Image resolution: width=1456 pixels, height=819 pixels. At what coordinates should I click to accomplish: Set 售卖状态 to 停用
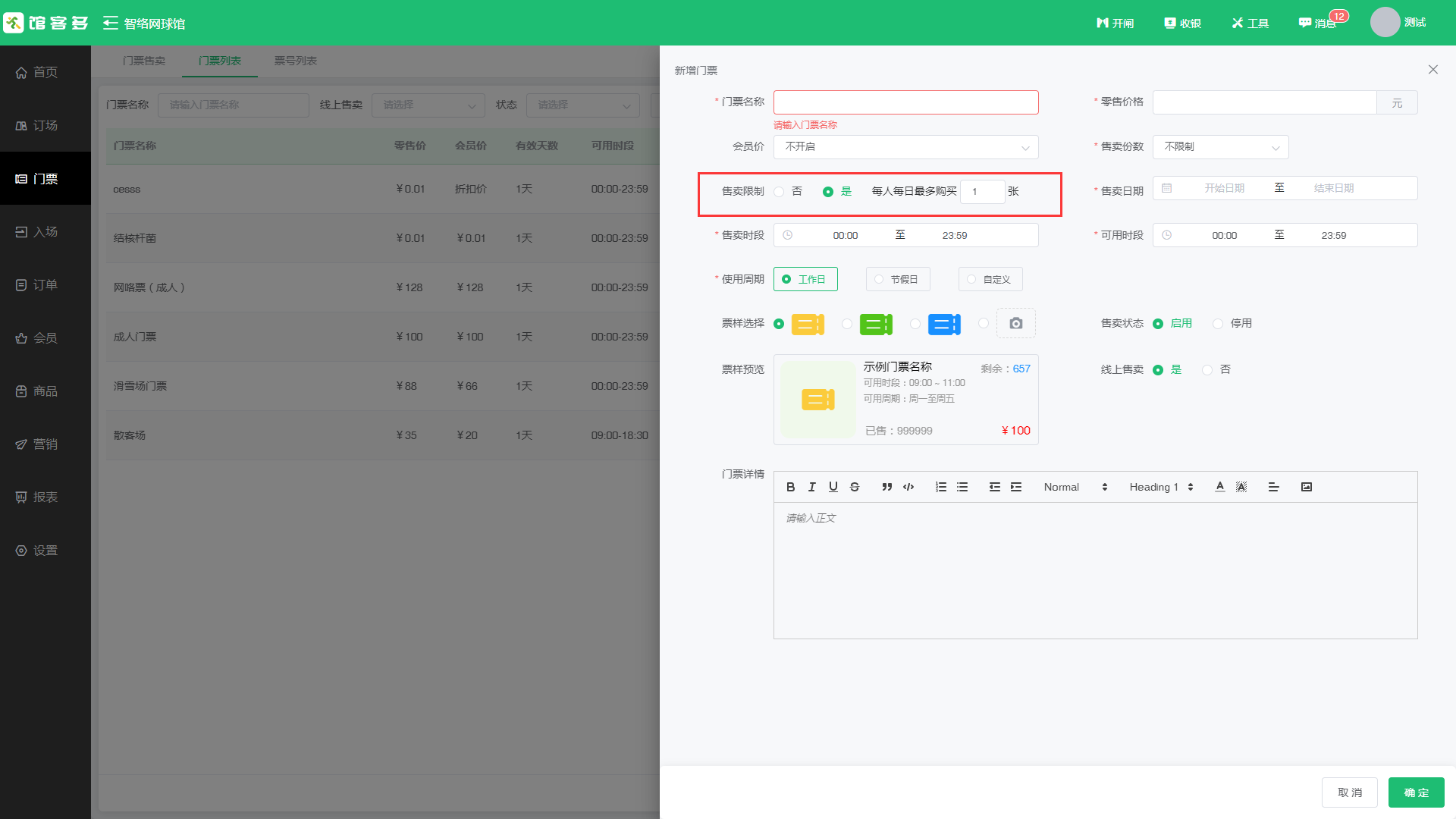[x=1218, y=324]
